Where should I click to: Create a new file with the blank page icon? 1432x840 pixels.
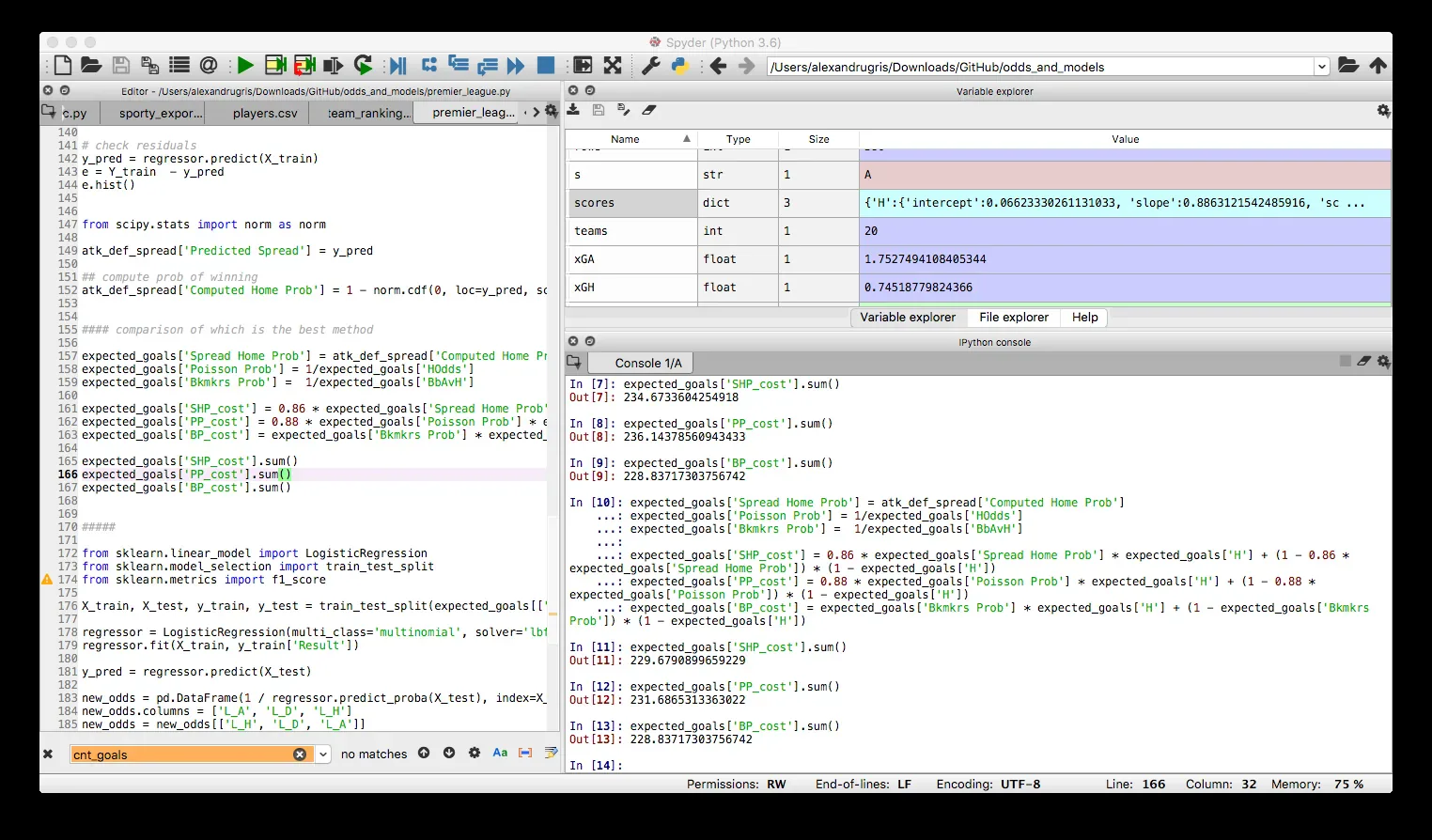pos(63,66)
